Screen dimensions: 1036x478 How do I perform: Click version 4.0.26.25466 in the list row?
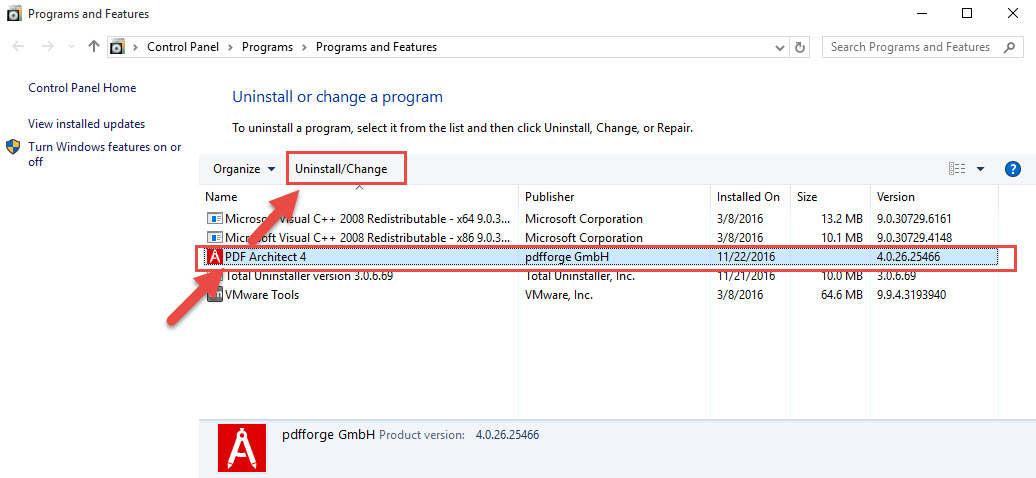coord(908,257)
